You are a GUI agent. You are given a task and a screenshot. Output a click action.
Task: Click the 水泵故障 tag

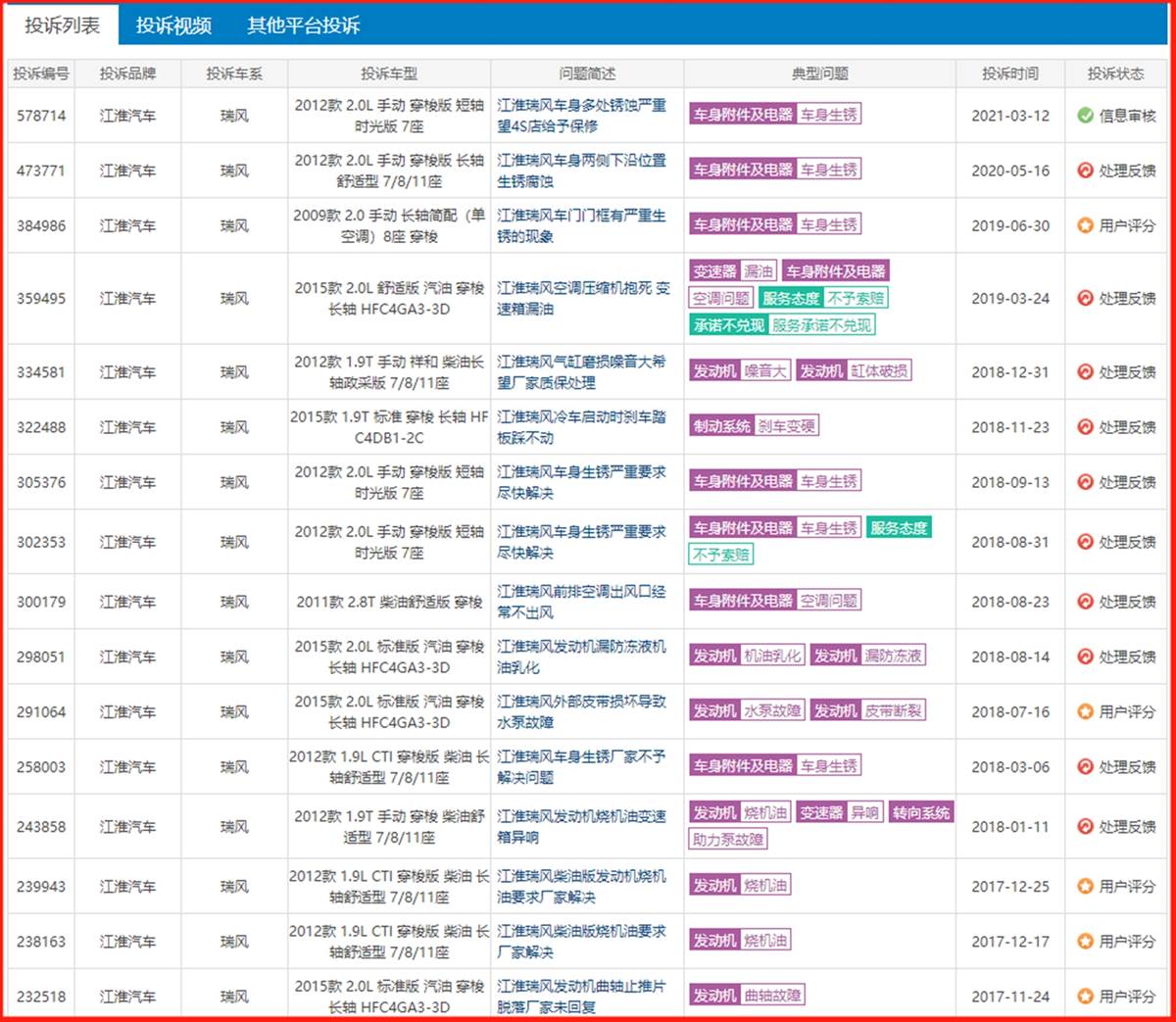coord(771,710)
